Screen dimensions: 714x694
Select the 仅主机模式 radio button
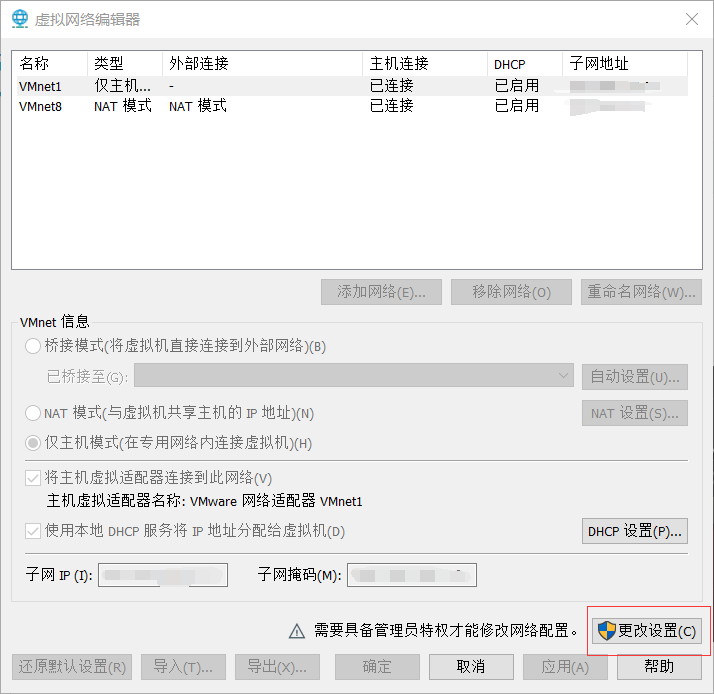pos(33,443)
